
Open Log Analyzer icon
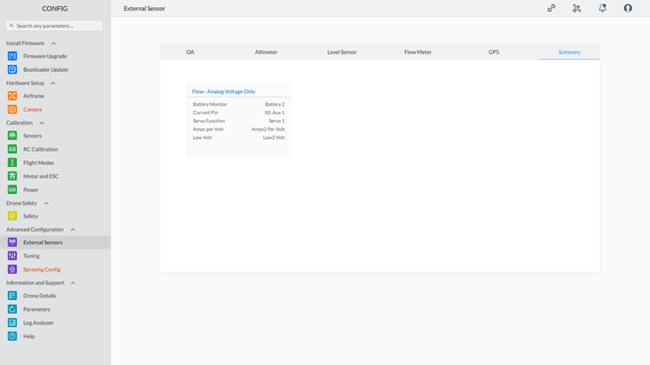pyautogui.click(x=12, y=323)
